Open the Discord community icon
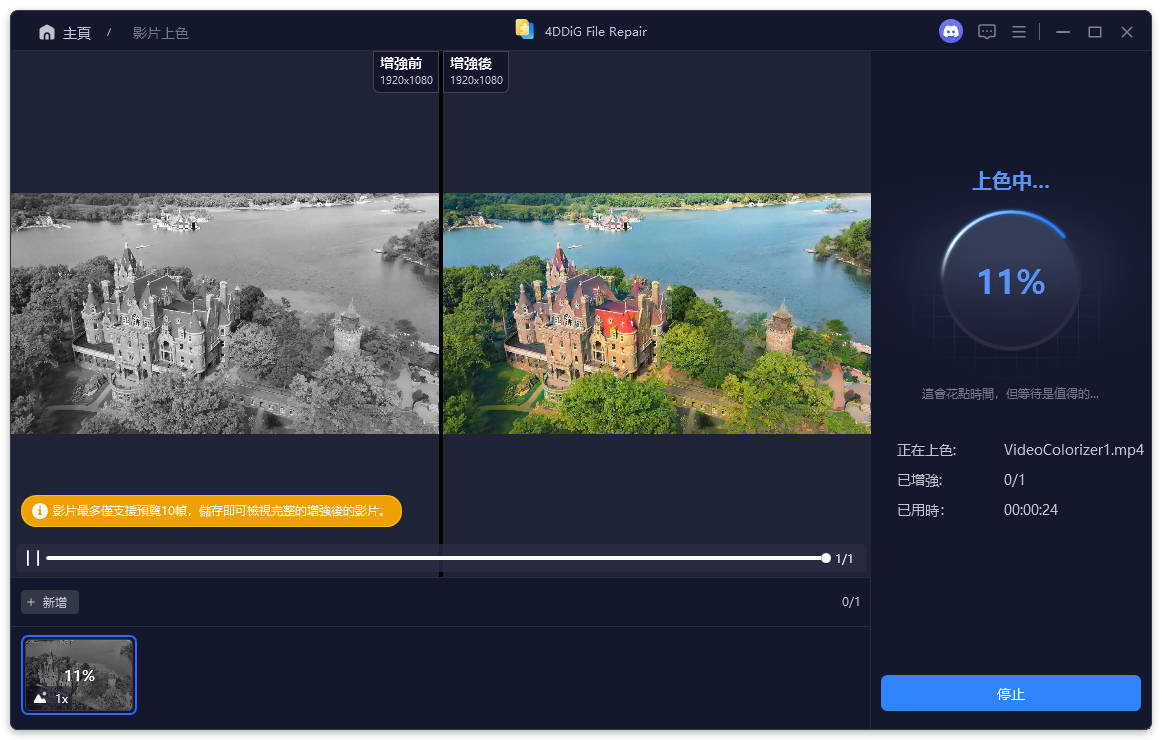 tap(950, 31)
